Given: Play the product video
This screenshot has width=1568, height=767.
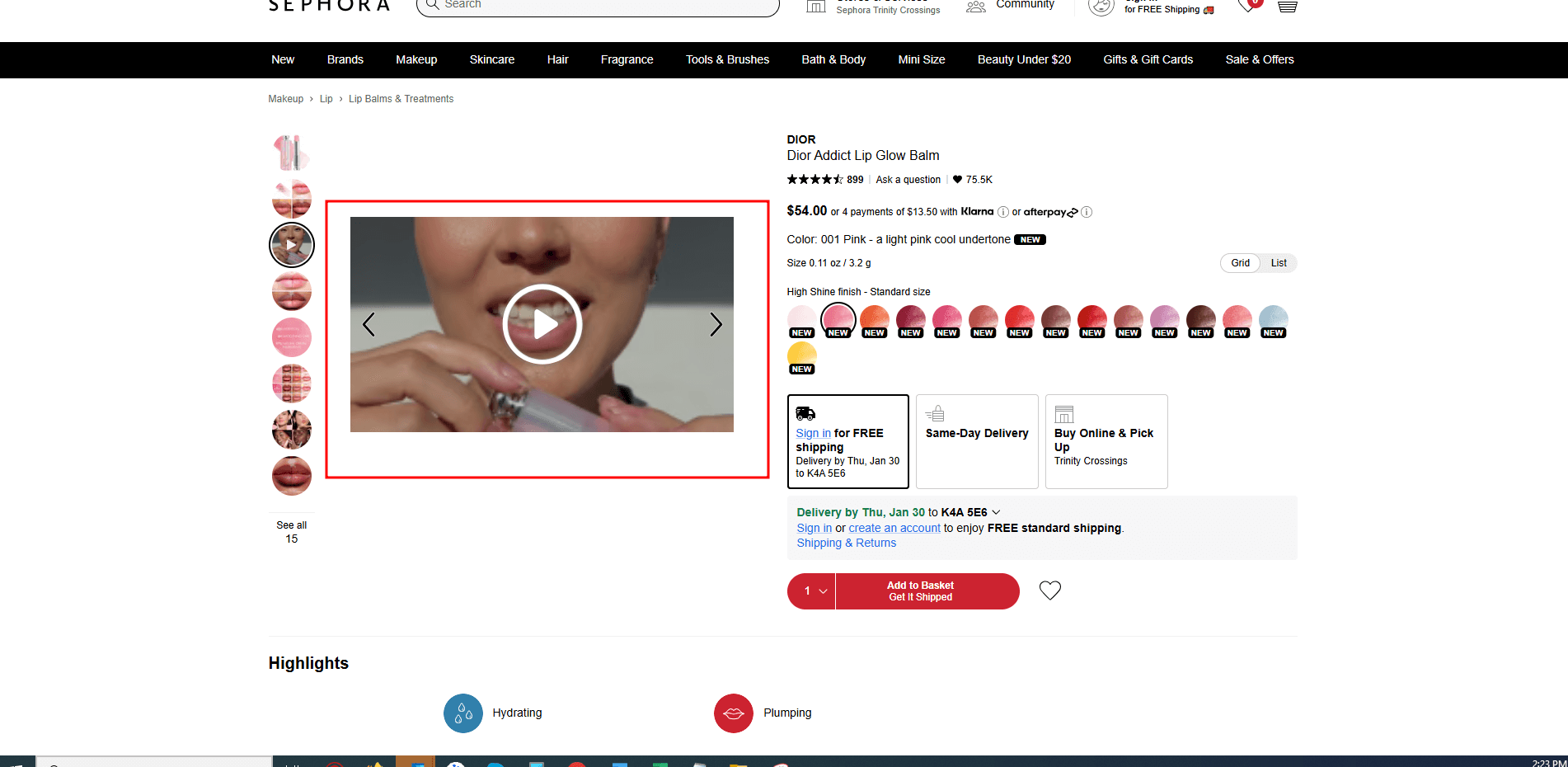Looking at the screenshot, I should pos(542,324).
